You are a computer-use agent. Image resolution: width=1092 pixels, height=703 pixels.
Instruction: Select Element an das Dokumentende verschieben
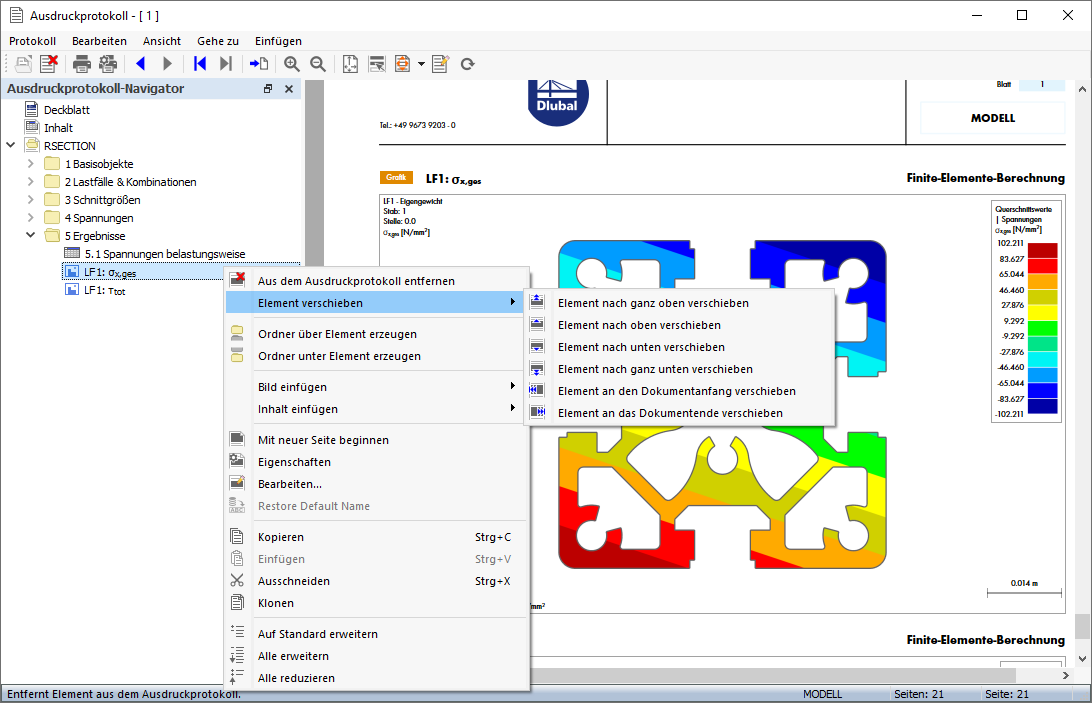coord(680,413)
